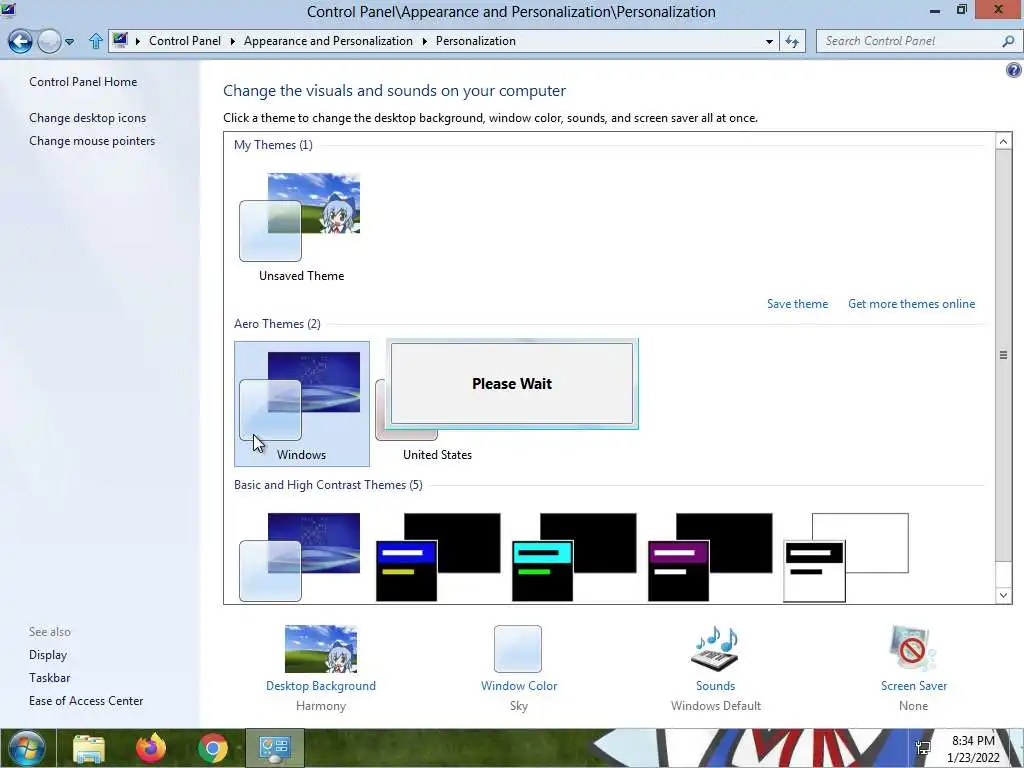The height and width of the screenshot is (768, 1024).
Task: Click the theme list scrollbar thumb
Action: (x=1003, y=355)
